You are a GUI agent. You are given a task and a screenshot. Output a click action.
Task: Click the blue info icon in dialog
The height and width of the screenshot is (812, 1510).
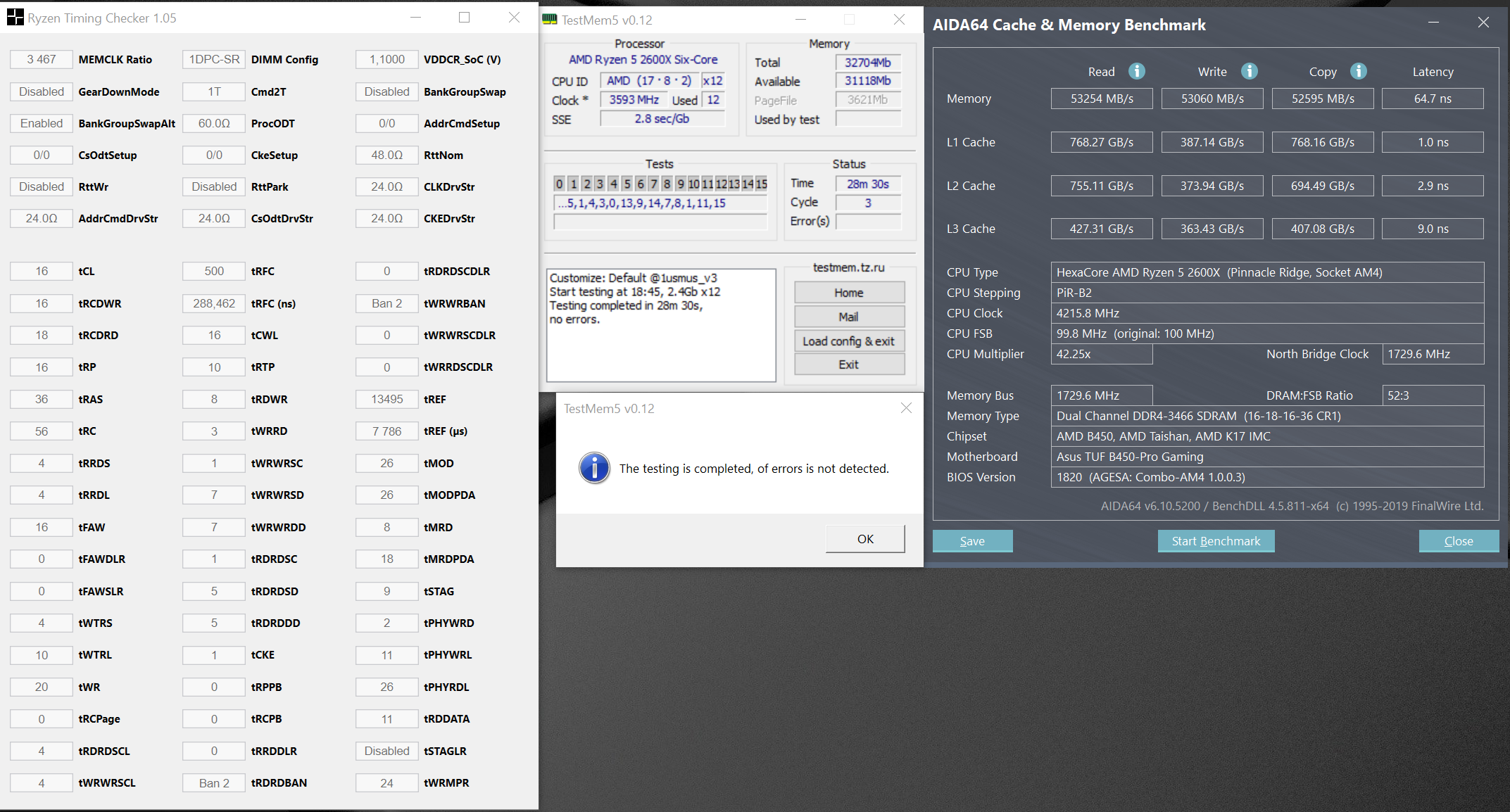tap(594, 468)
